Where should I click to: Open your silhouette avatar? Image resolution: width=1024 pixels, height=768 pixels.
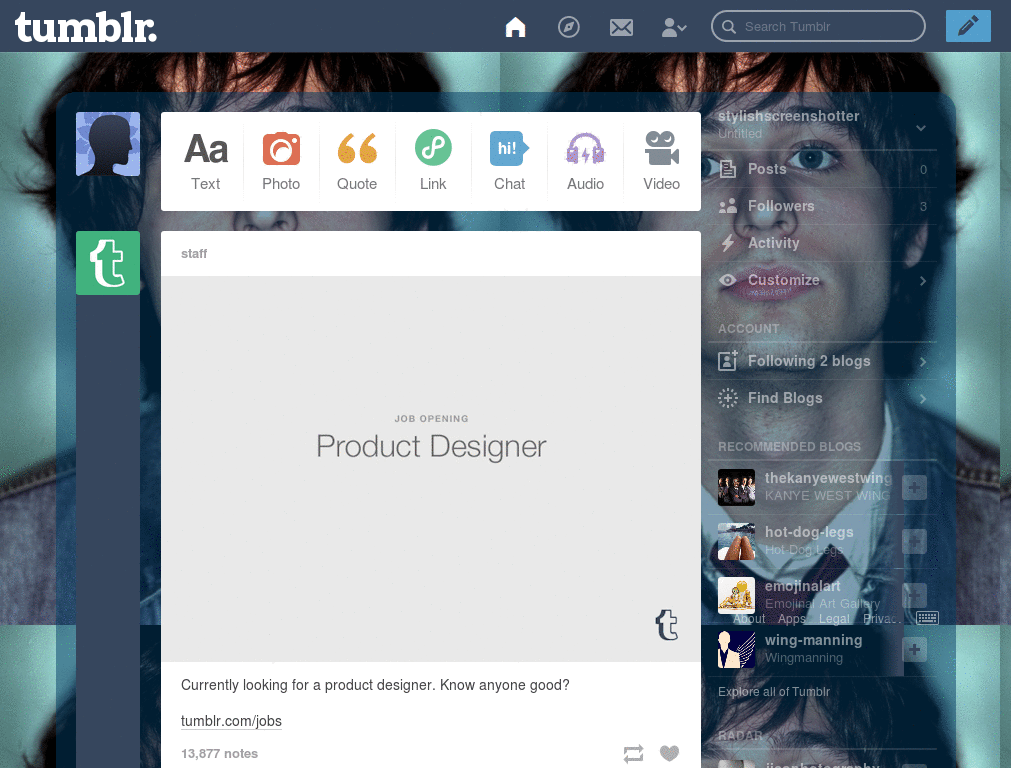tap(108, 144)
